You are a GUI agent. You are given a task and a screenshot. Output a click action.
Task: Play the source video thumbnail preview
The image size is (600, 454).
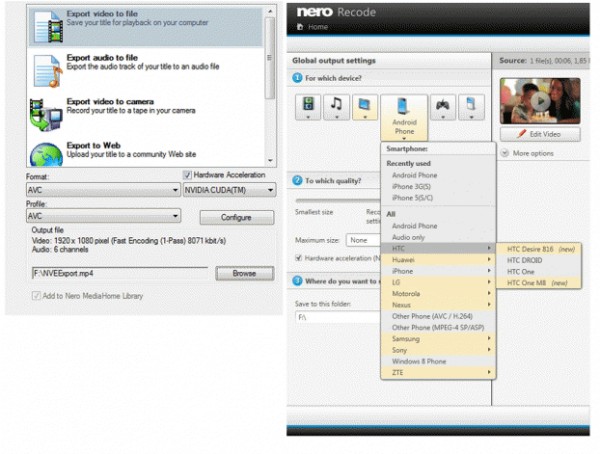[x=540, y=100]
